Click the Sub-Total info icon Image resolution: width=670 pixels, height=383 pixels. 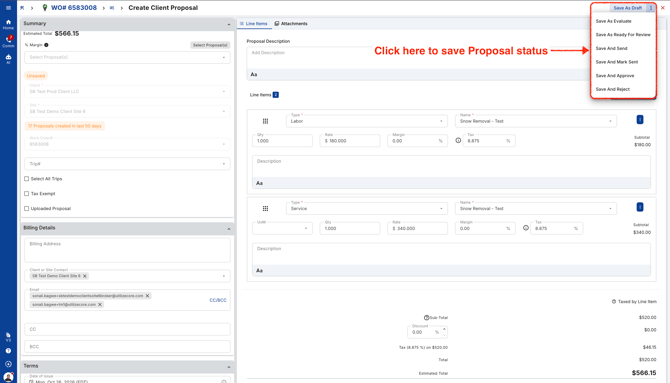pyautogui.click(x=426, y=318)
